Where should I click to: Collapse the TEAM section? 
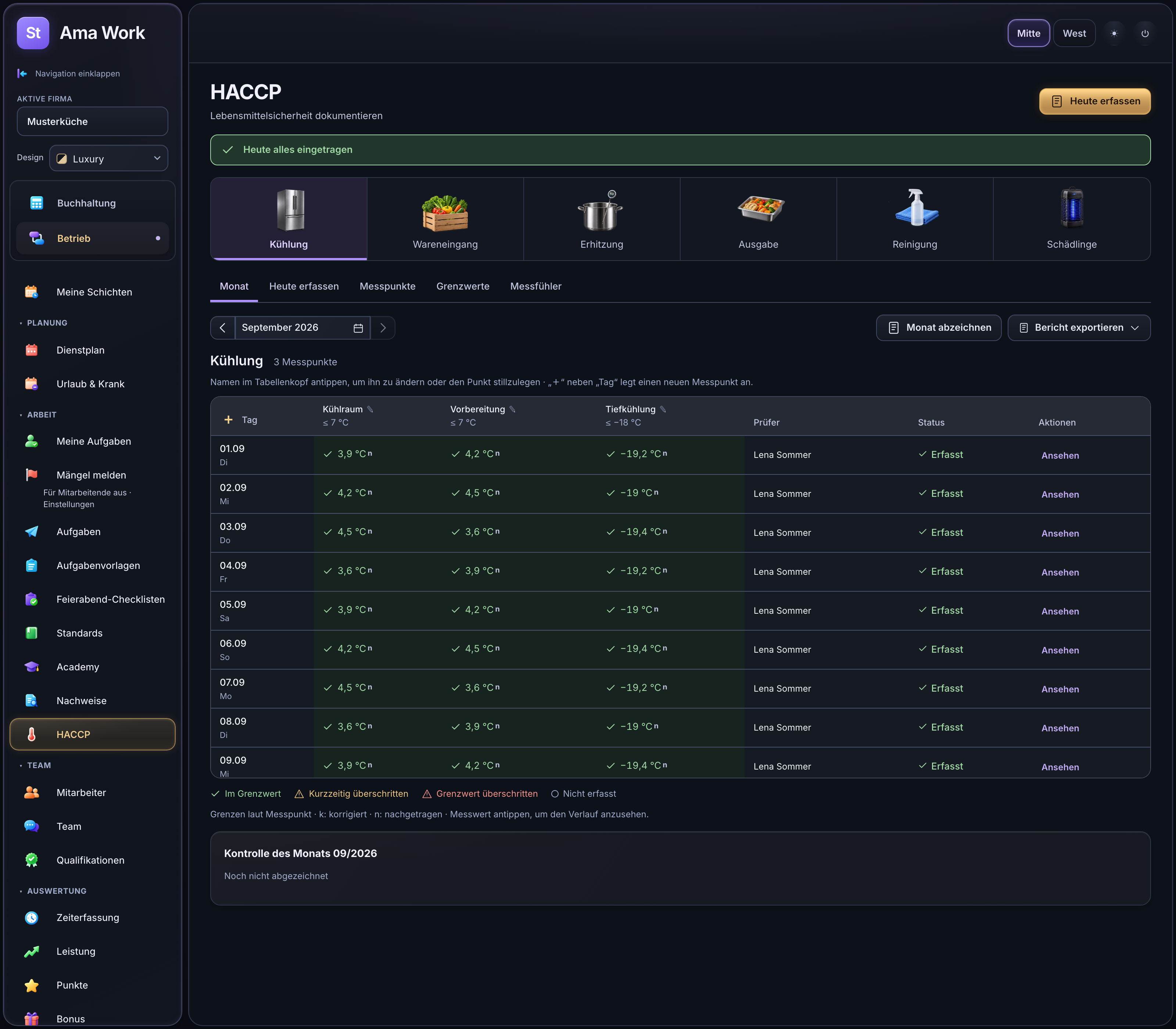tap(35, 766)
